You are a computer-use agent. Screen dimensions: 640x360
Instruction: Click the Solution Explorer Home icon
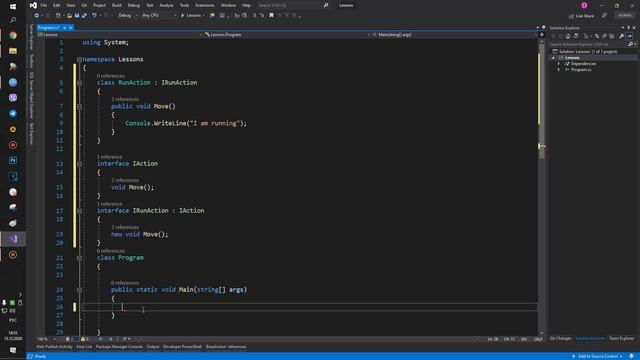pyautogui.click(x=568, y=36)
